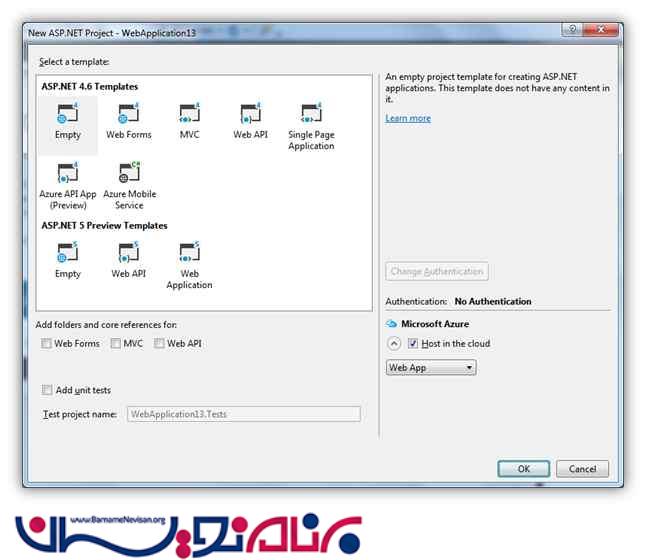The width and height of the screenshot is (646, 560).
Task: Enable the Web Forms core references checkbox
Action: 46,343
